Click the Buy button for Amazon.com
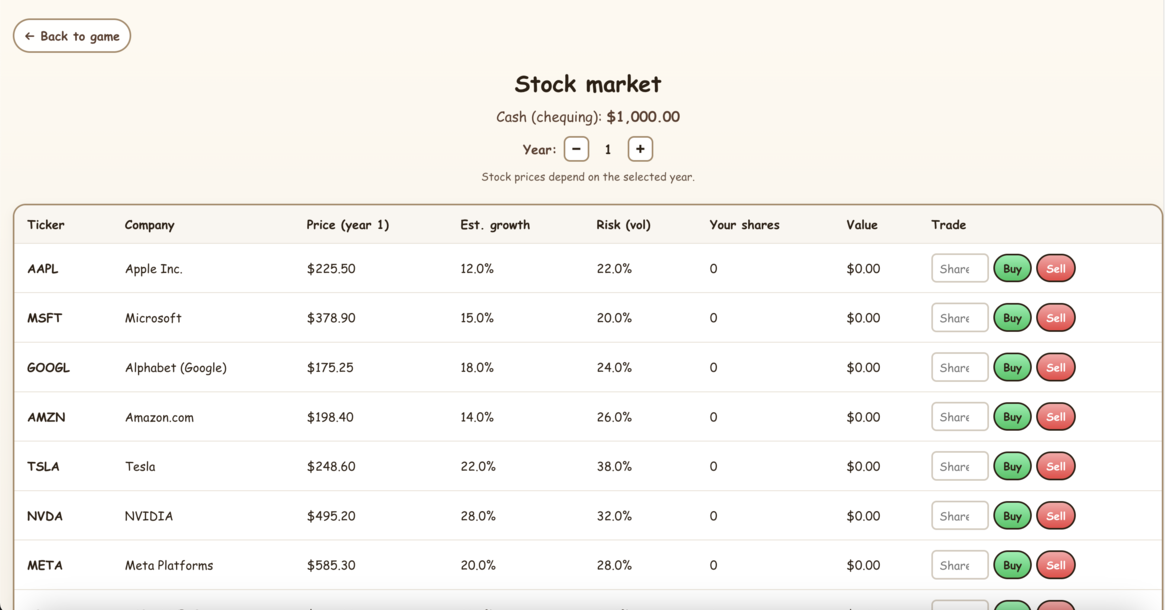The image size is (1165, 610). tap(1012, 417)
